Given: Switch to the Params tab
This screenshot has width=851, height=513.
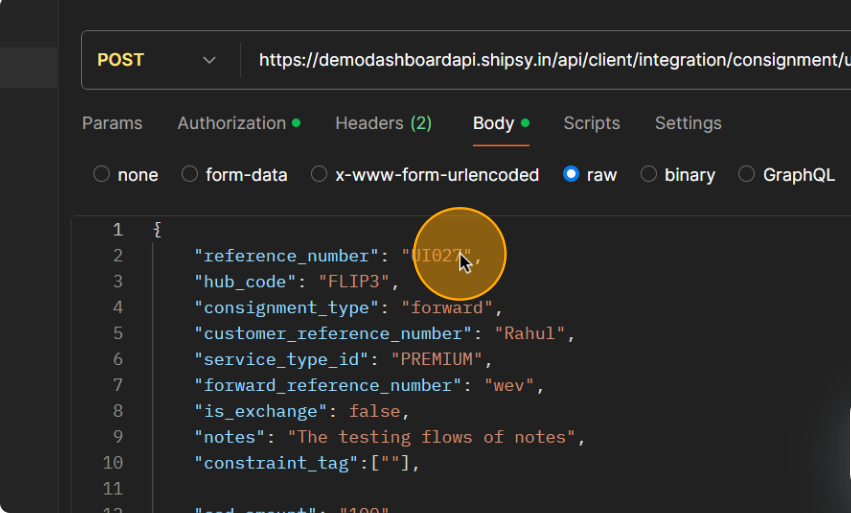Looking at the screenshot, I should pos(112,123).
